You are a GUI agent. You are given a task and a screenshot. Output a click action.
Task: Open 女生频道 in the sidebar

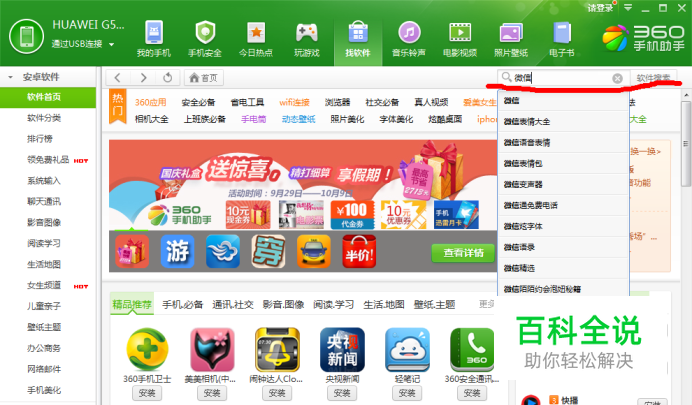[x=44, y=285]
